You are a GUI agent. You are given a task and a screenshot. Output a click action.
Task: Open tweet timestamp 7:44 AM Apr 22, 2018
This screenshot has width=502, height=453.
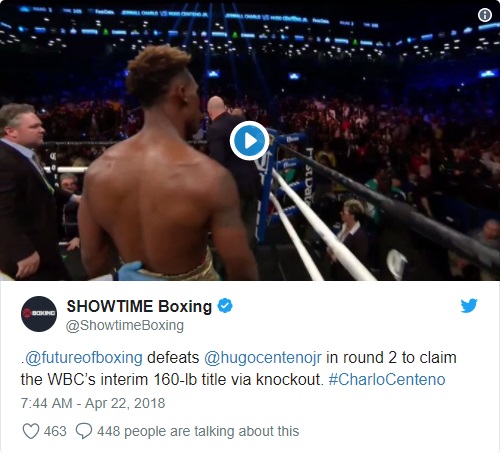pos(93,403)
